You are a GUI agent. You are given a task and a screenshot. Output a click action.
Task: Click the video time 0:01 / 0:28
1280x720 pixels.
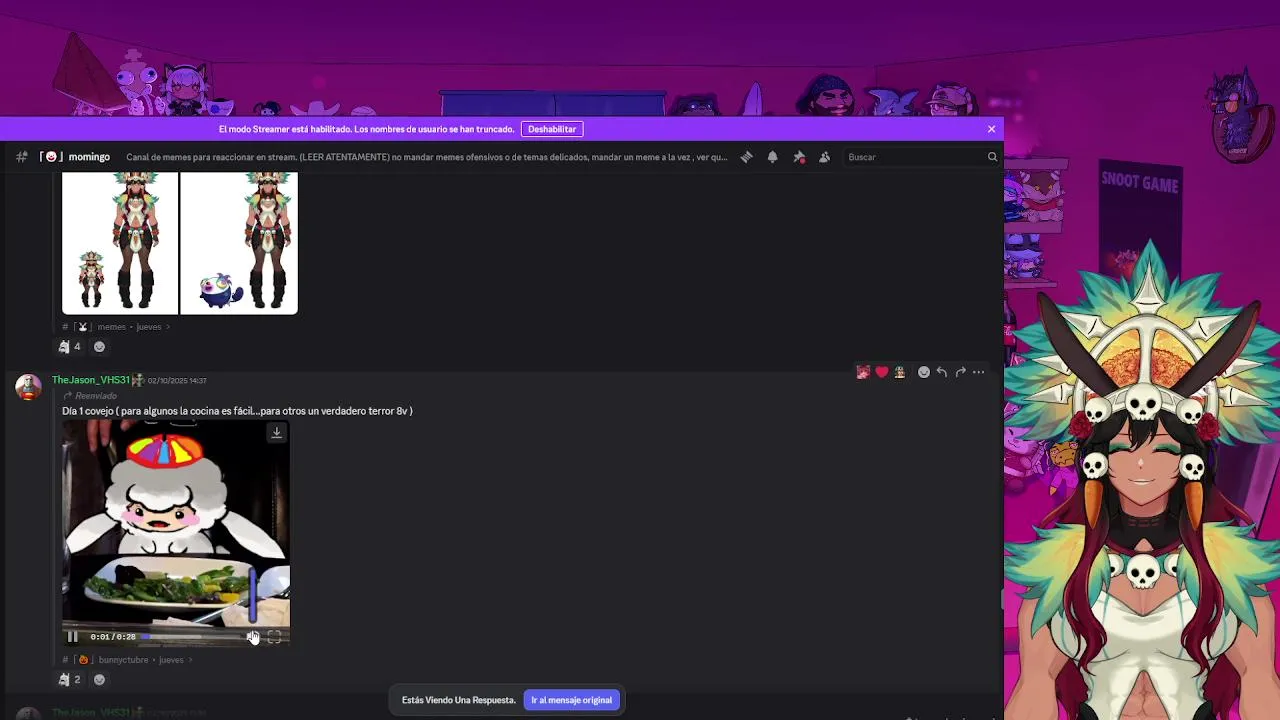[112, 637]
